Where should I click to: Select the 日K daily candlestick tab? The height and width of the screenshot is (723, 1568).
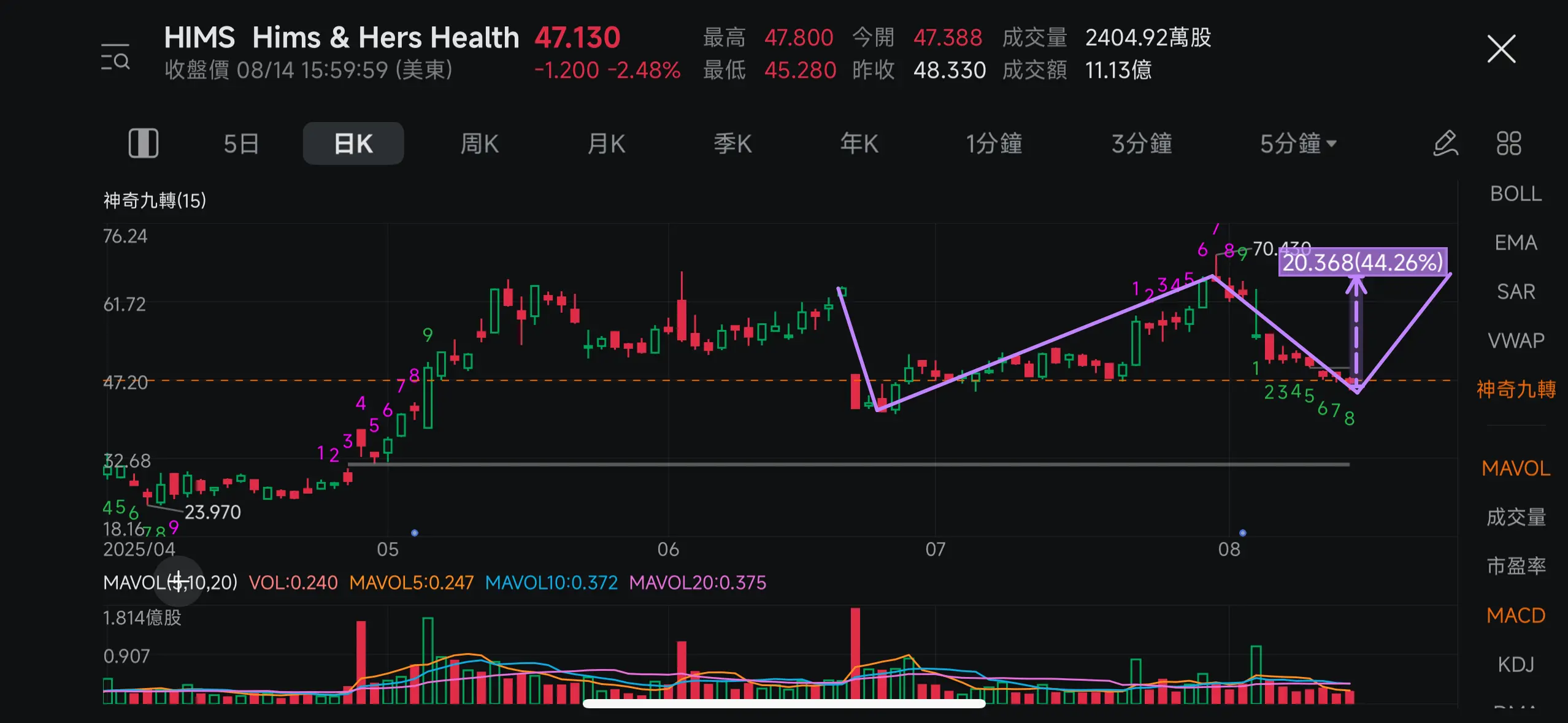353,143
